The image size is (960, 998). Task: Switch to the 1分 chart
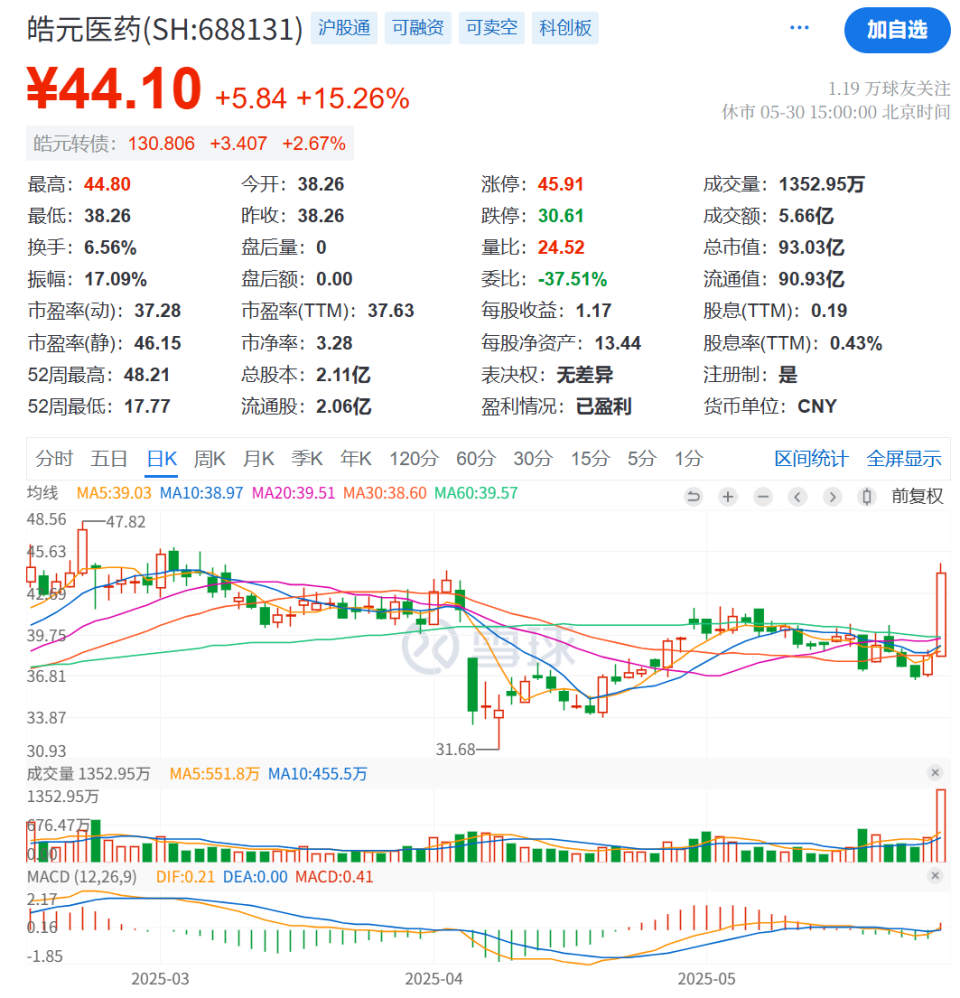(x=689, y=458)
